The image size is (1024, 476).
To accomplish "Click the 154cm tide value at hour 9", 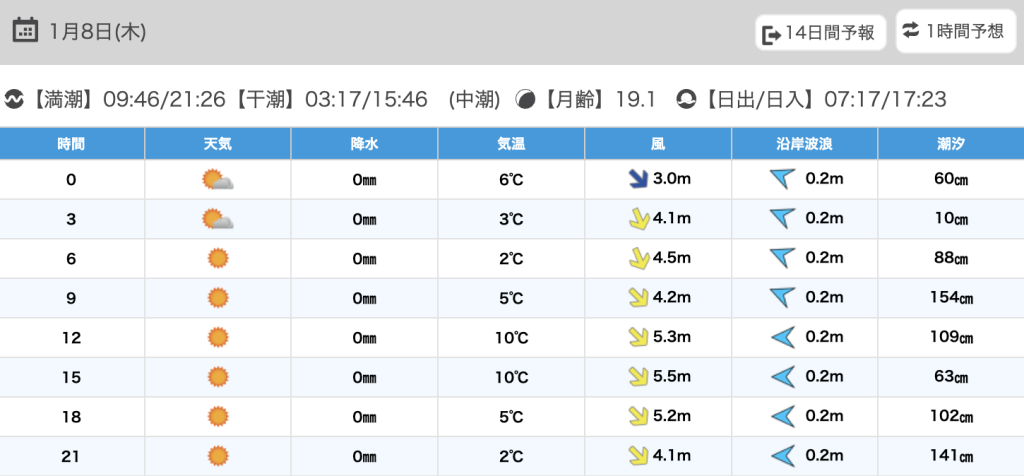I will pyautogui.click(x=949, y=298).
